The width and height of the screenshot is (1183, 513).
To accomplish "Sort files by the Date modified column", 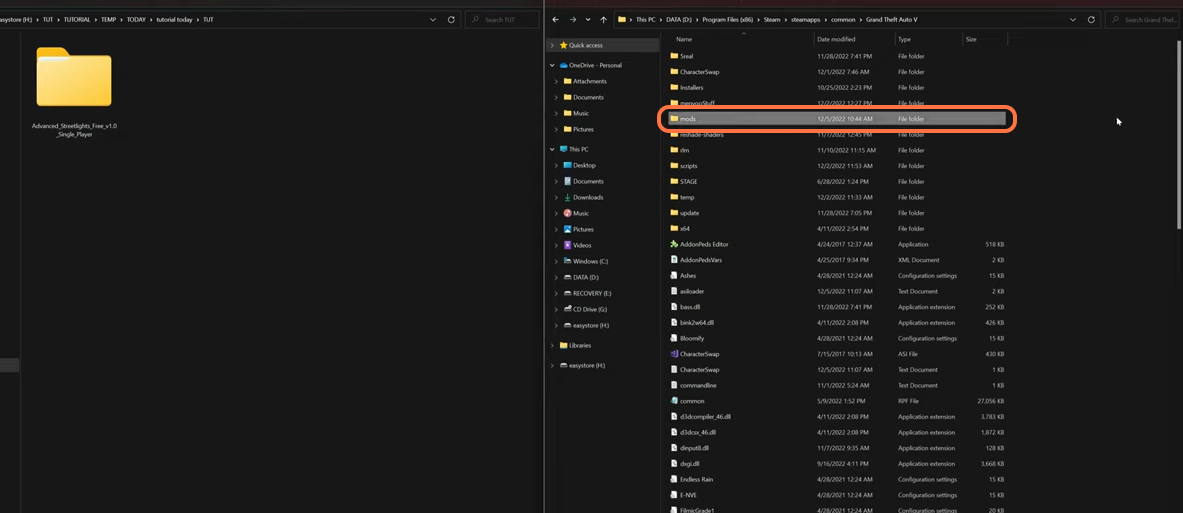I will point(836,39).
